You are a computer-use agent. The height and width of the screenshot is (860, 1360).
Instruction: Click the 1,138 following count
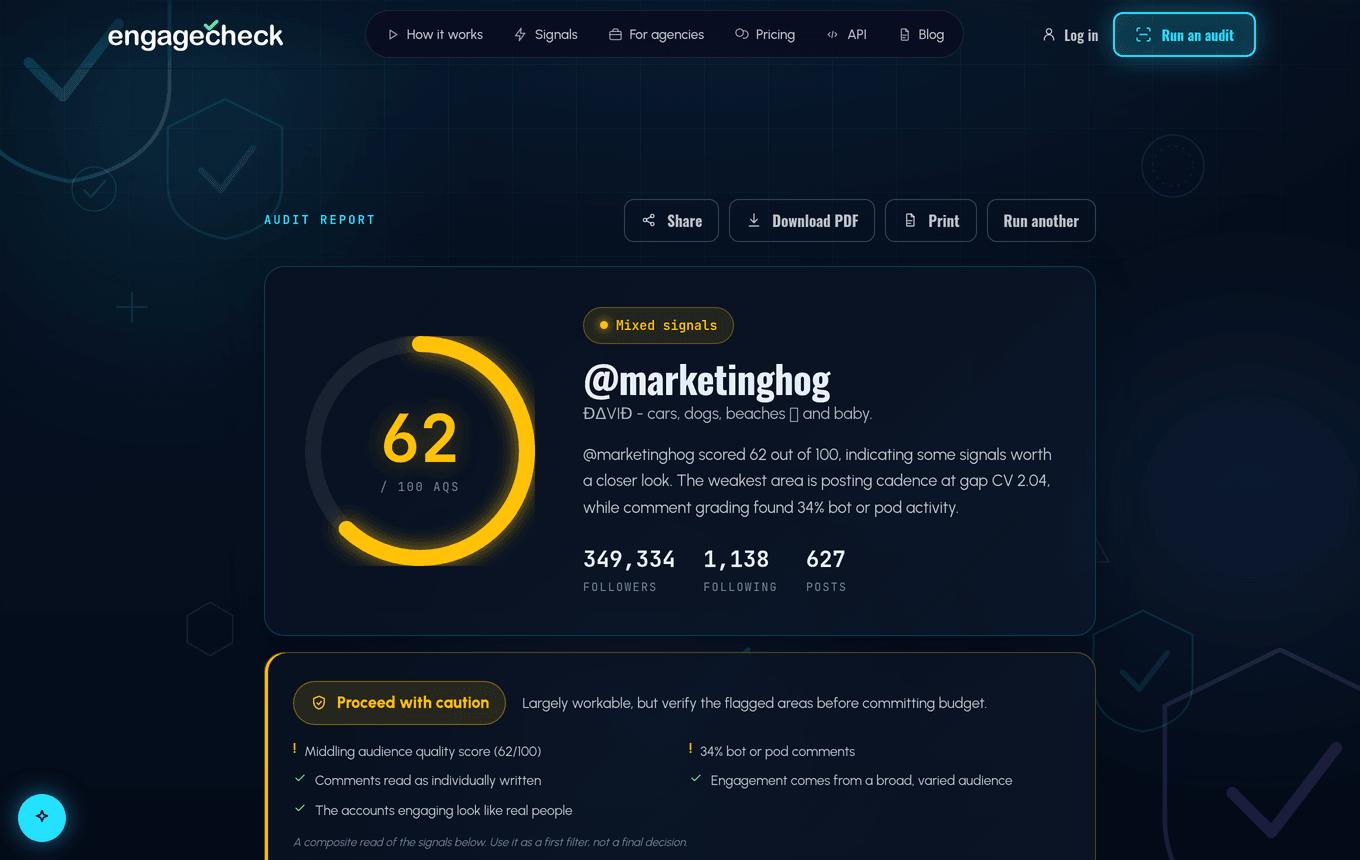point(736,559)
